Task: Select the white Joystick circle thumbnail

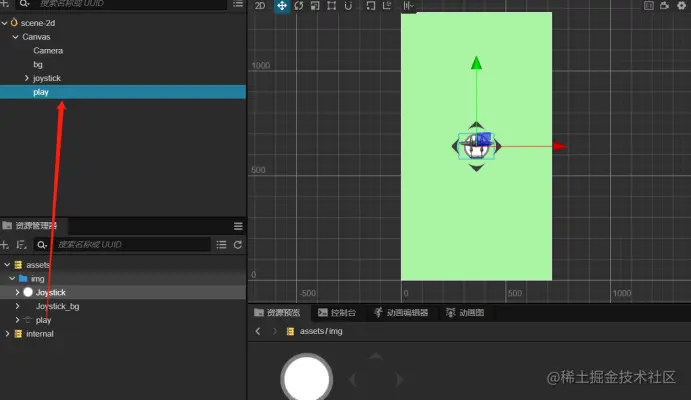Action: (306, 378)
